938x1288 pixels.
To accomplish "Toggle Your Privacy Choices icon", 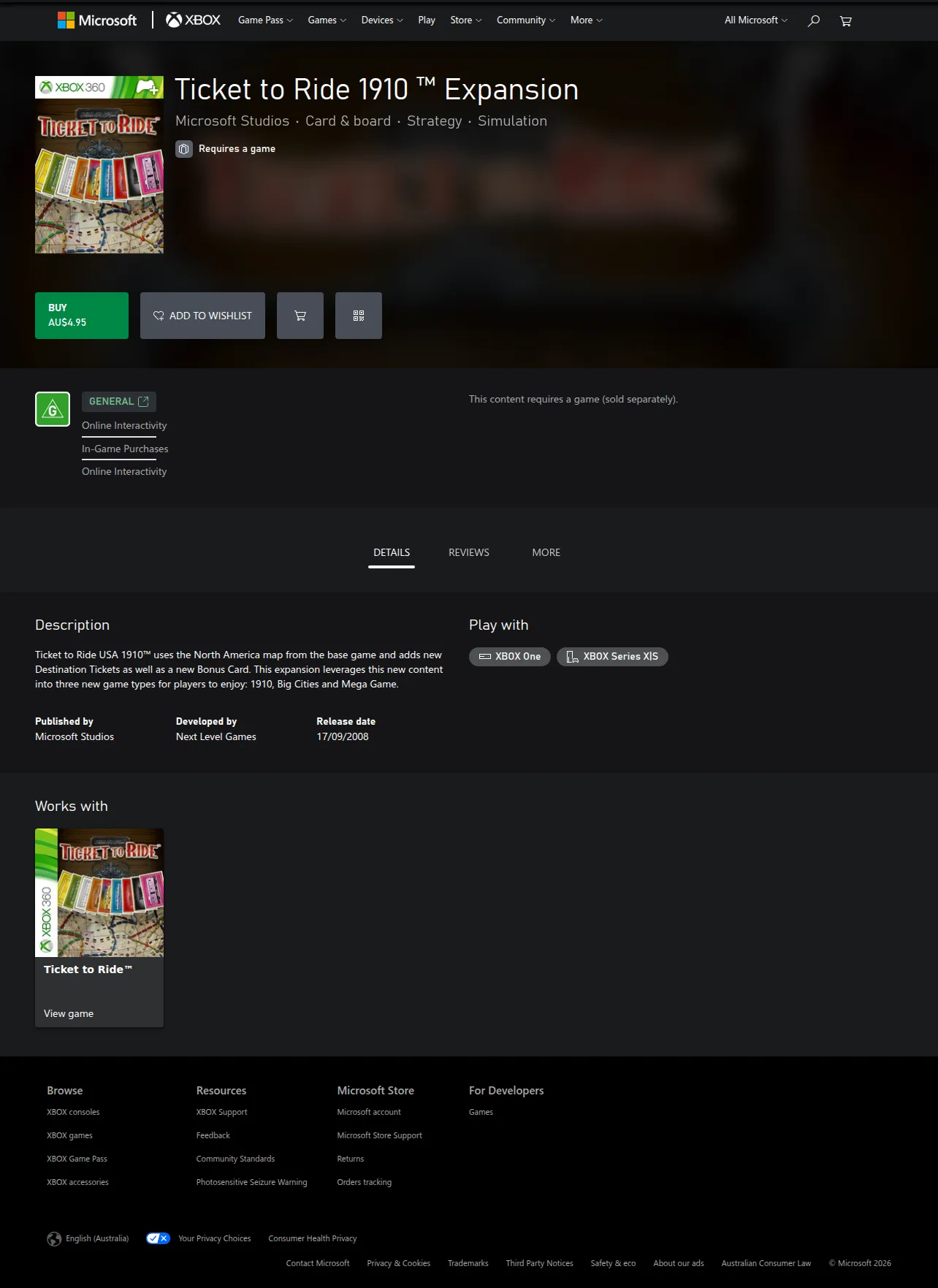I will coord(158,1238).
